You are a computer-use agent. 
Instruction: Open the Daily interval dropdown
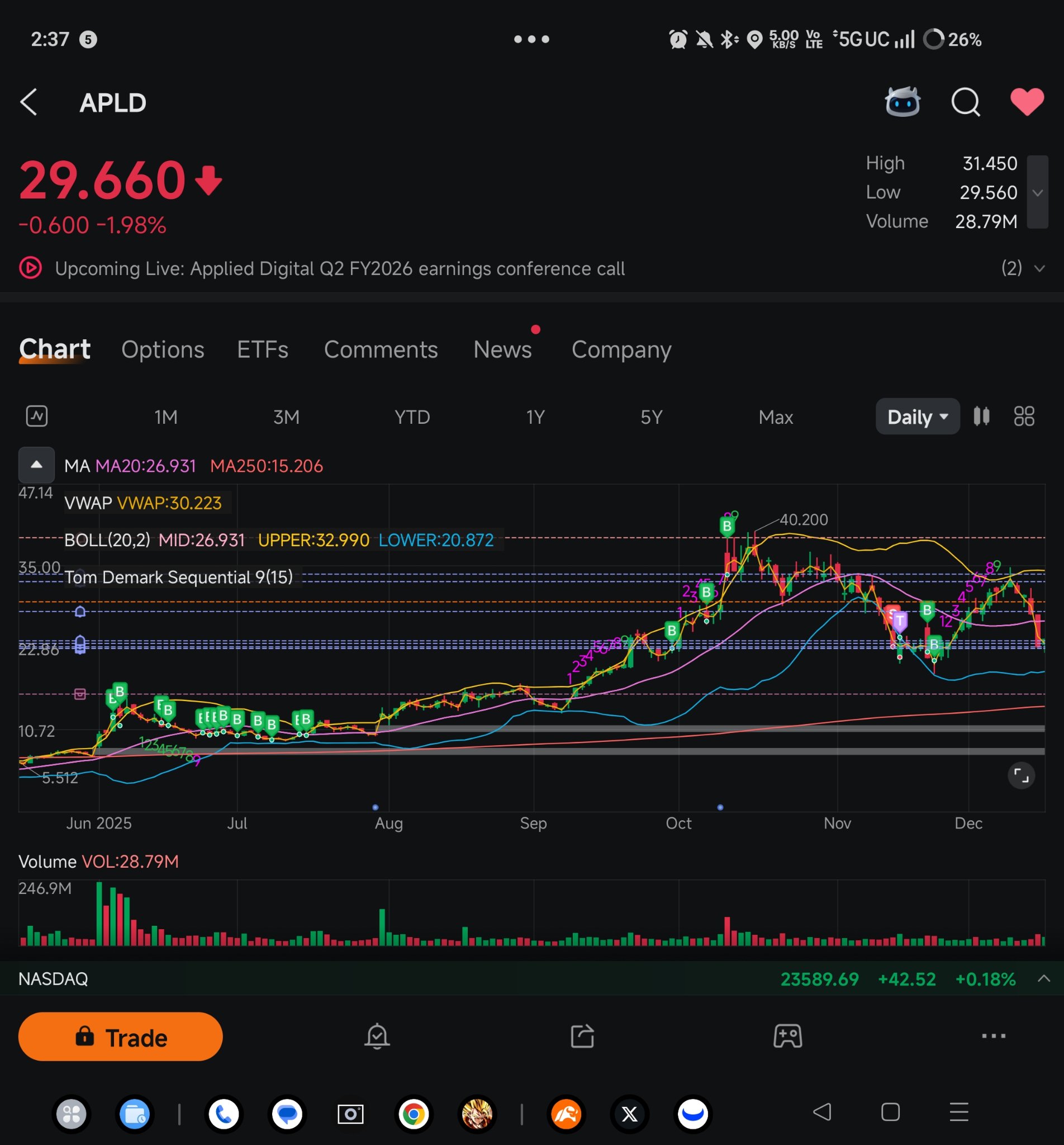(916, 417)
